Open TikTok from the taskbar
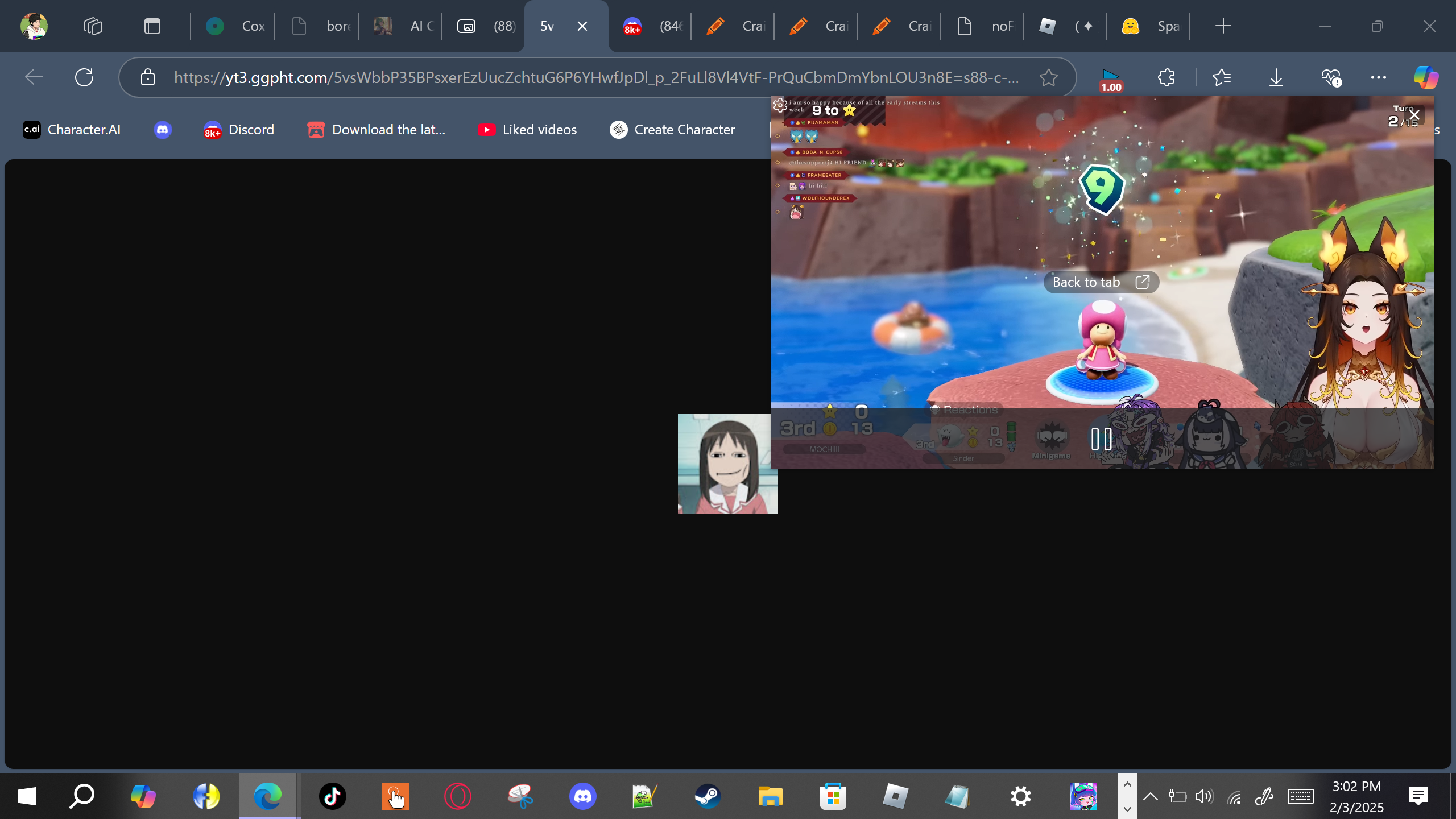 point(332,796)
